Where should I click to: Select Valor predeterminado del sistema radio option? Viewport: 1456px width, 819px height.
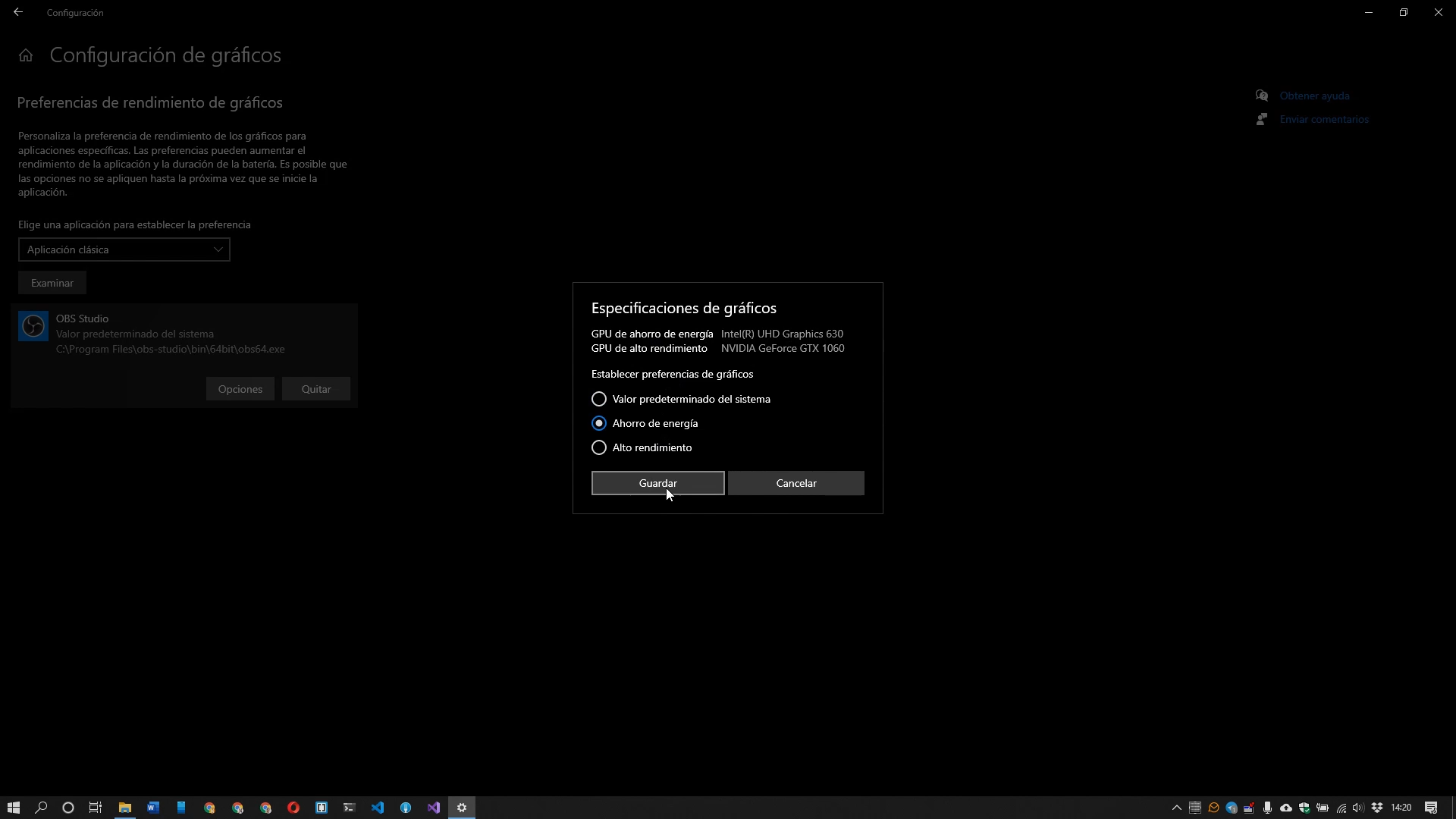click(x=599, y=399)
